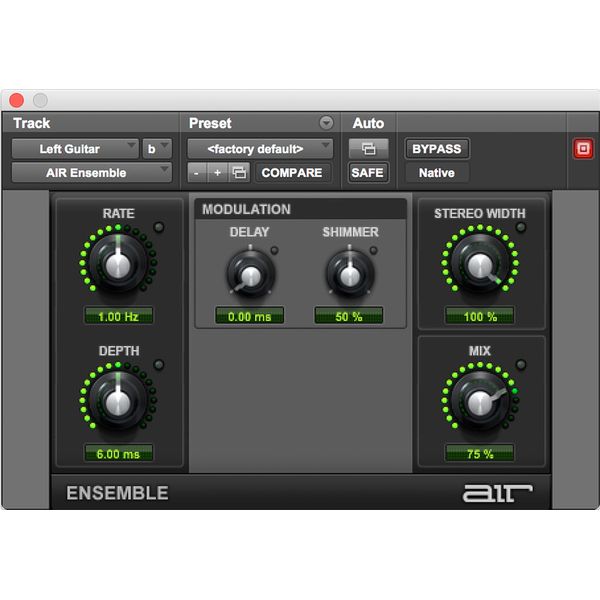Click the 0.00 ms delay value field
The width and height of the screenshot is (600, 600).
pos(249,316)
